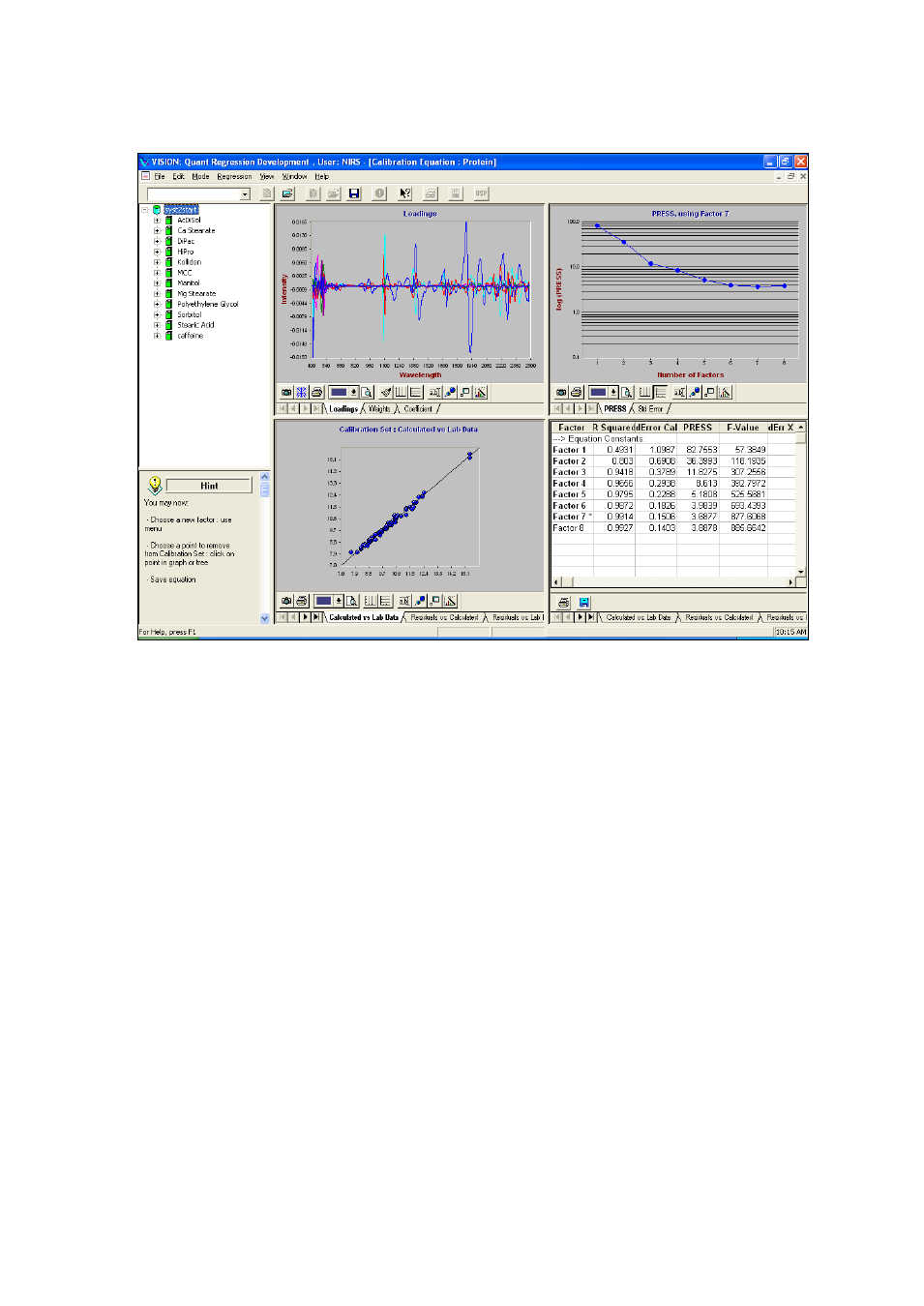Click the printer icon under PRESS graph

click(577, 393)
